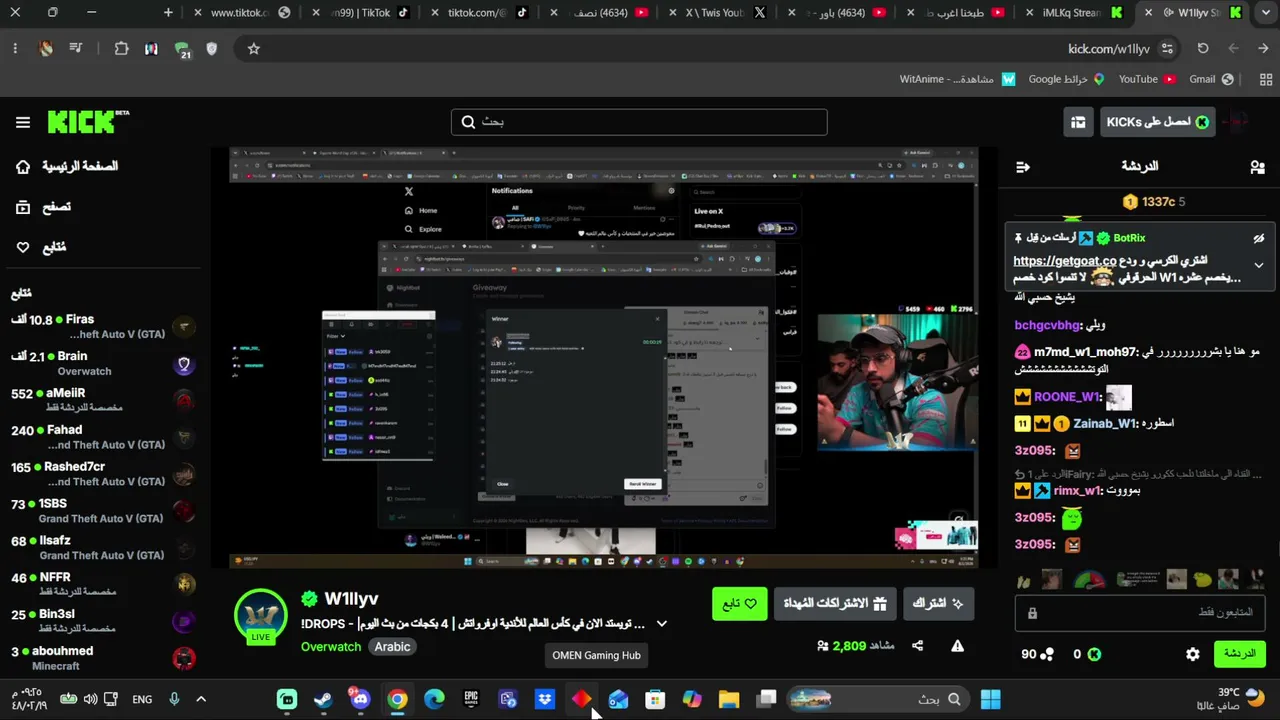The width and height of the screenshot is (1280, 720).
Task: Open the browser extensions puzzle icon
Action: pos(121,48)
